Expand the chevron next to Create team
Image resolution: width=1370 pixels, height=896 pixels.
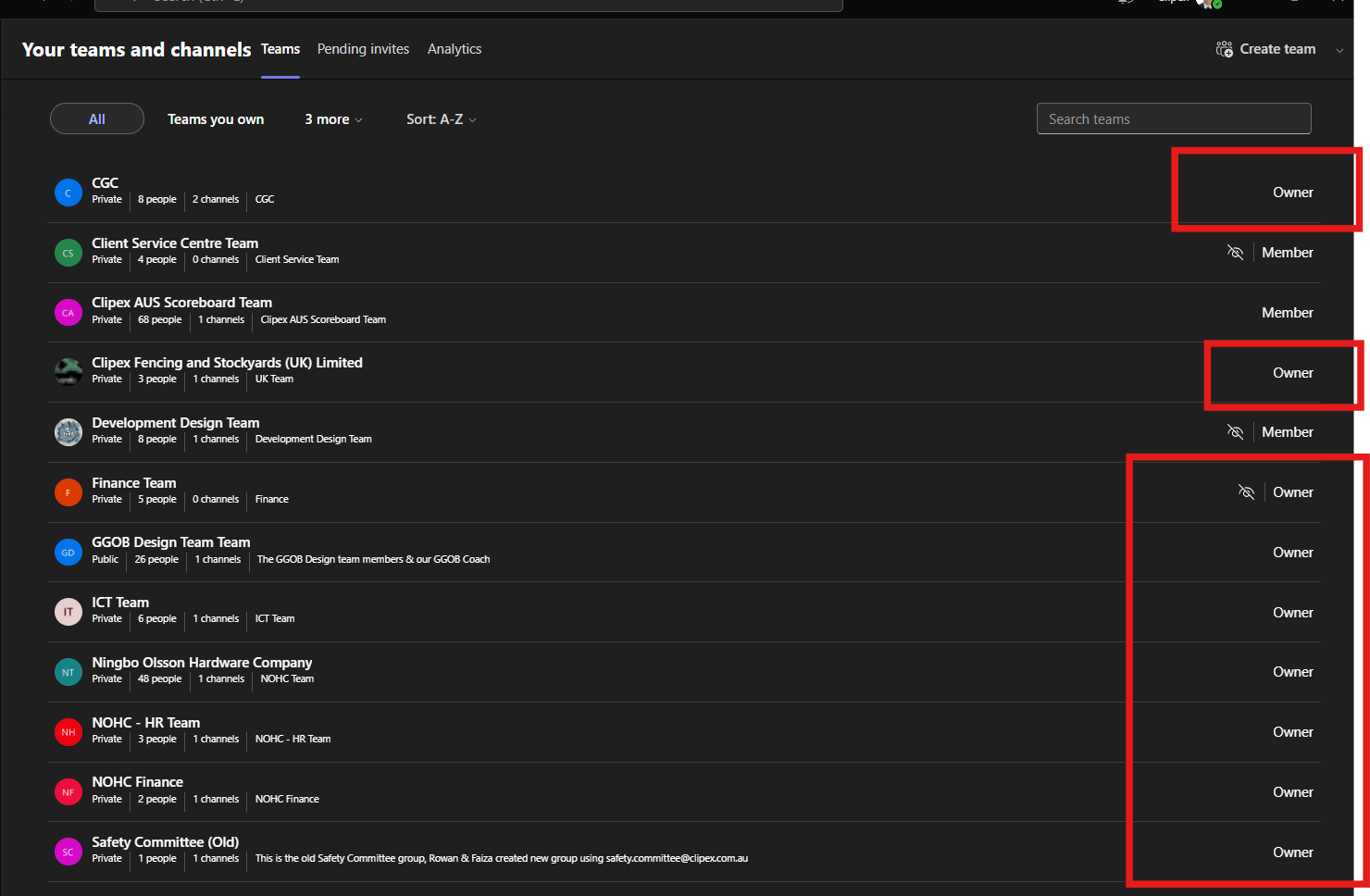click(x=1339, y=50)
